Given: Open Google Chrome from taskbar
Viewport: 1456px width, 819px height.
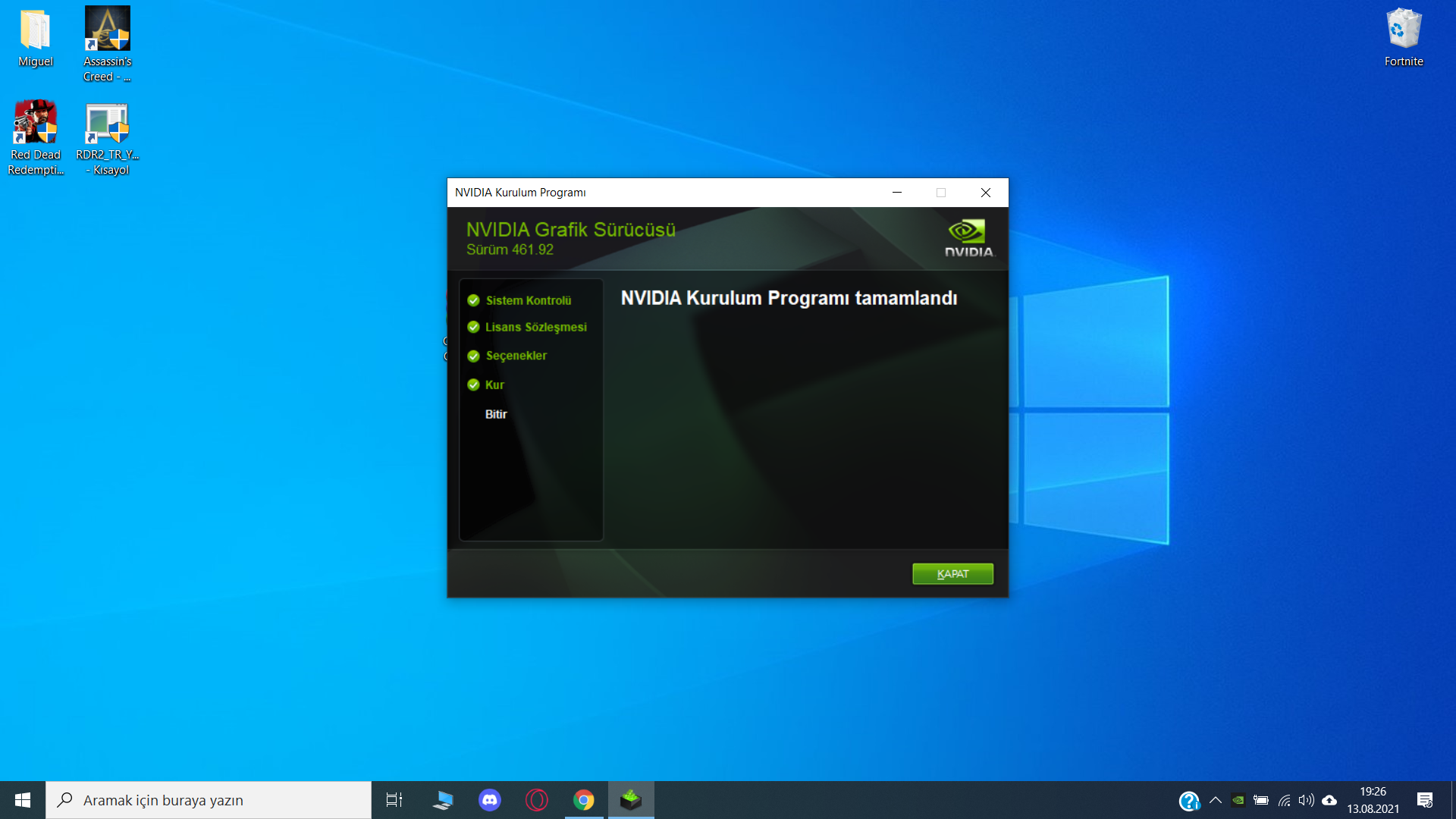Looking at the screenshot, I should pos(584,800).
